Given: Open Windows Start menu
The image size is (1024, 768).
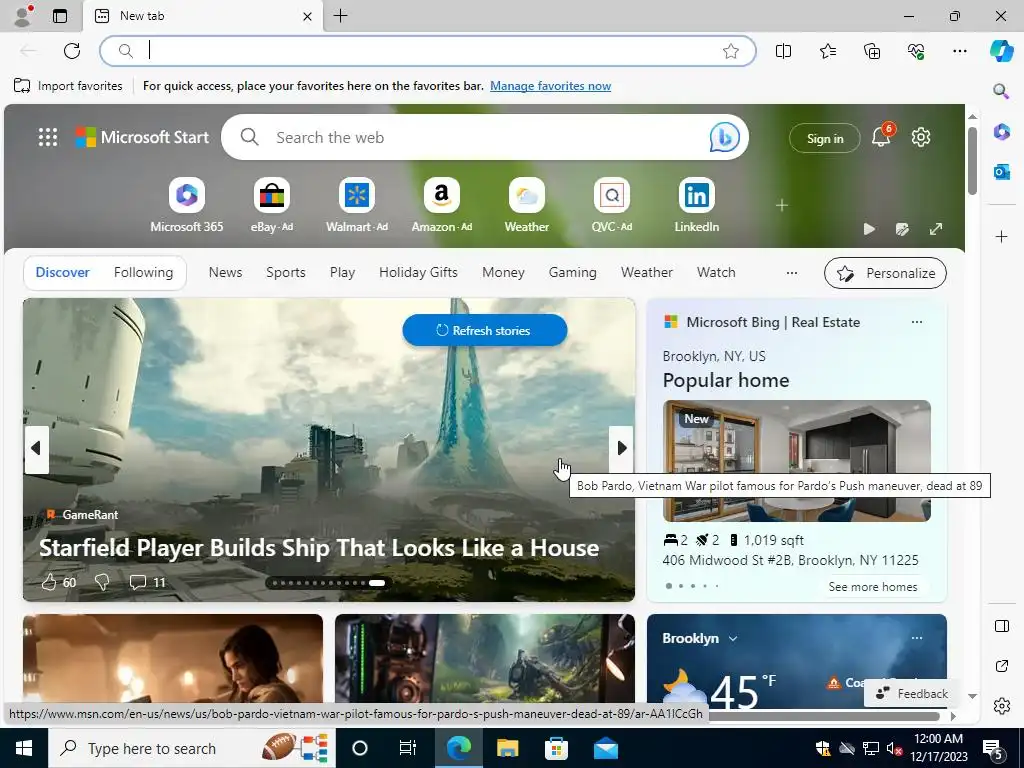Looking at the screenshot, I should 24,748.
